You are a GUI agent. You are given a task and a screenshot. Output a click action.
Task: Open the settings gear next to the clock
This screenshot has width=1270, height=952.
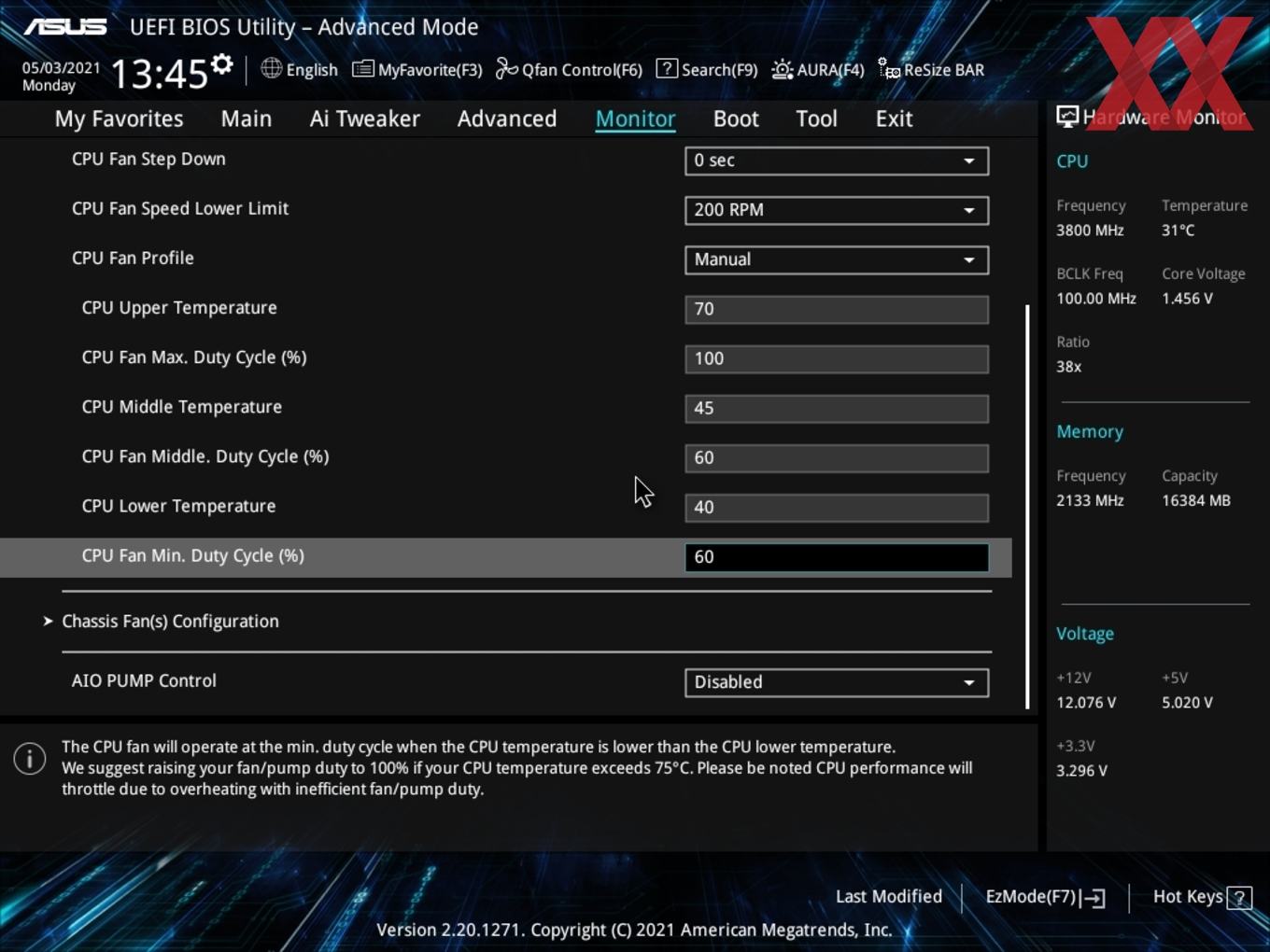pyautogui.click(x=222, y=64)
